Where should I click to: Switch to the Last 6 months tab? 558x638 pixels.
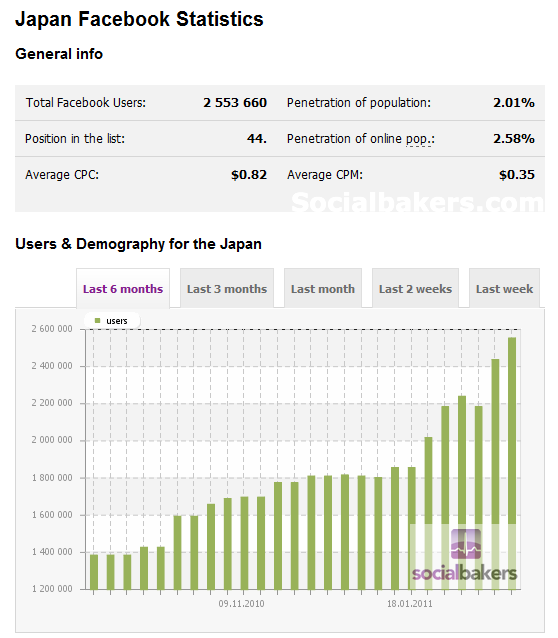123,288
